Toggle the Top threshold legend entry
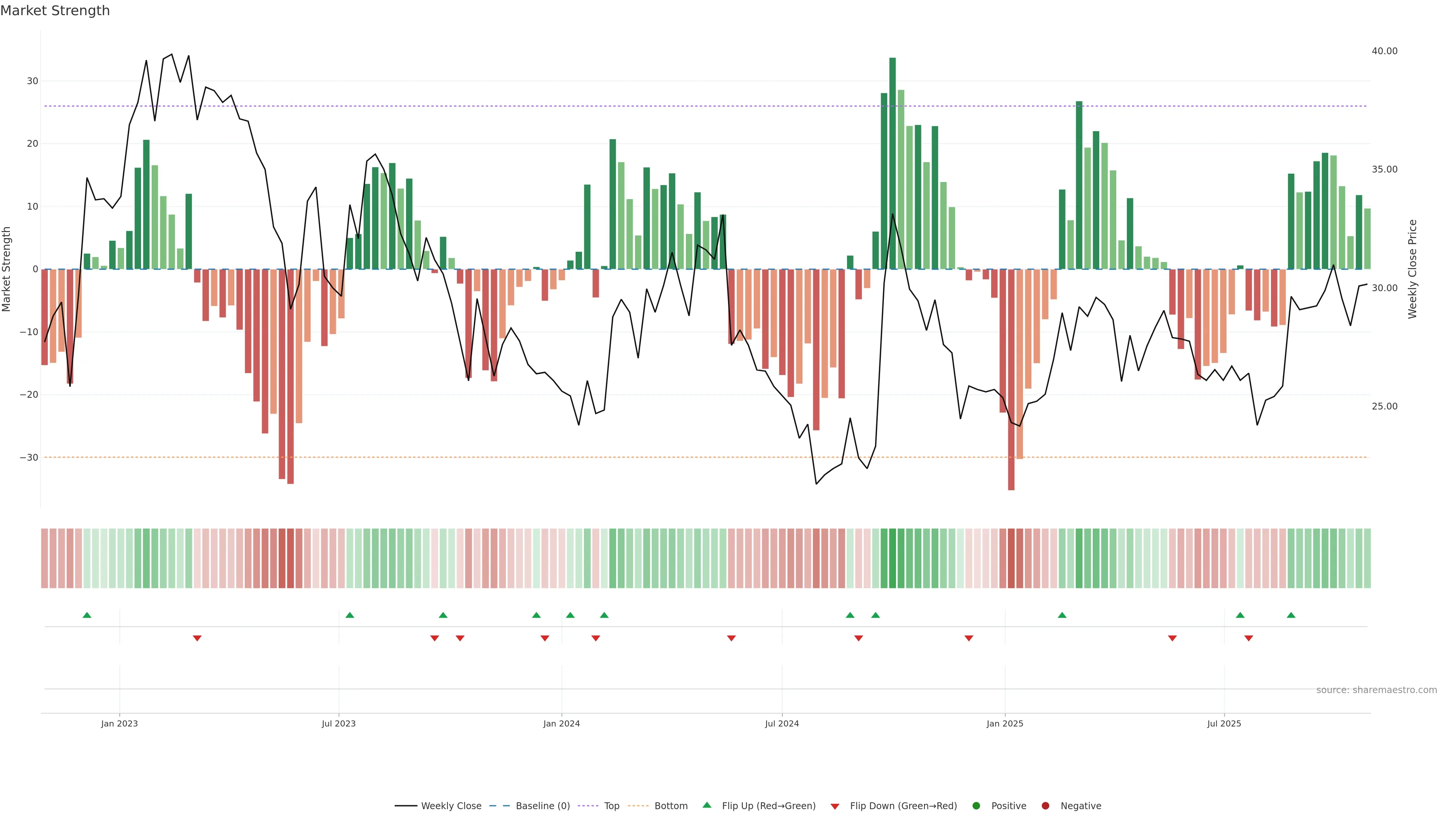 (612, 806)
